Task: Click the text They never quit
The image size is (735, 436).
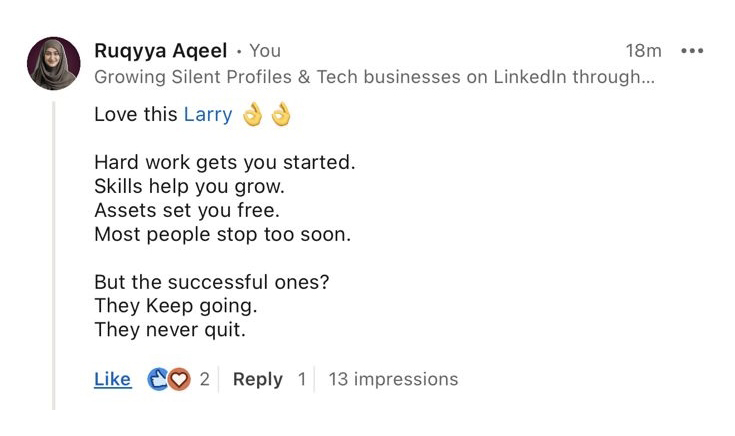Action: (x=169, y=329)
